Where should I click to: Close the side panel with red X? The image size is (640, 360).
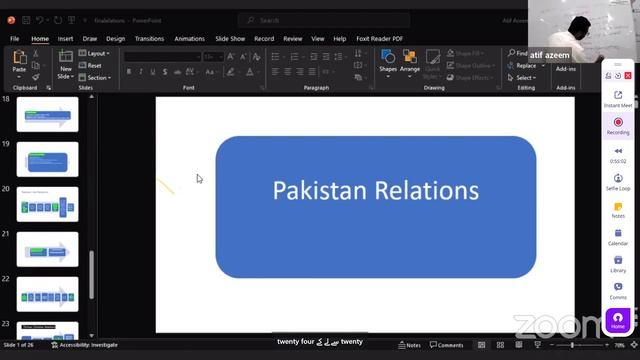[x=628, y=76]
